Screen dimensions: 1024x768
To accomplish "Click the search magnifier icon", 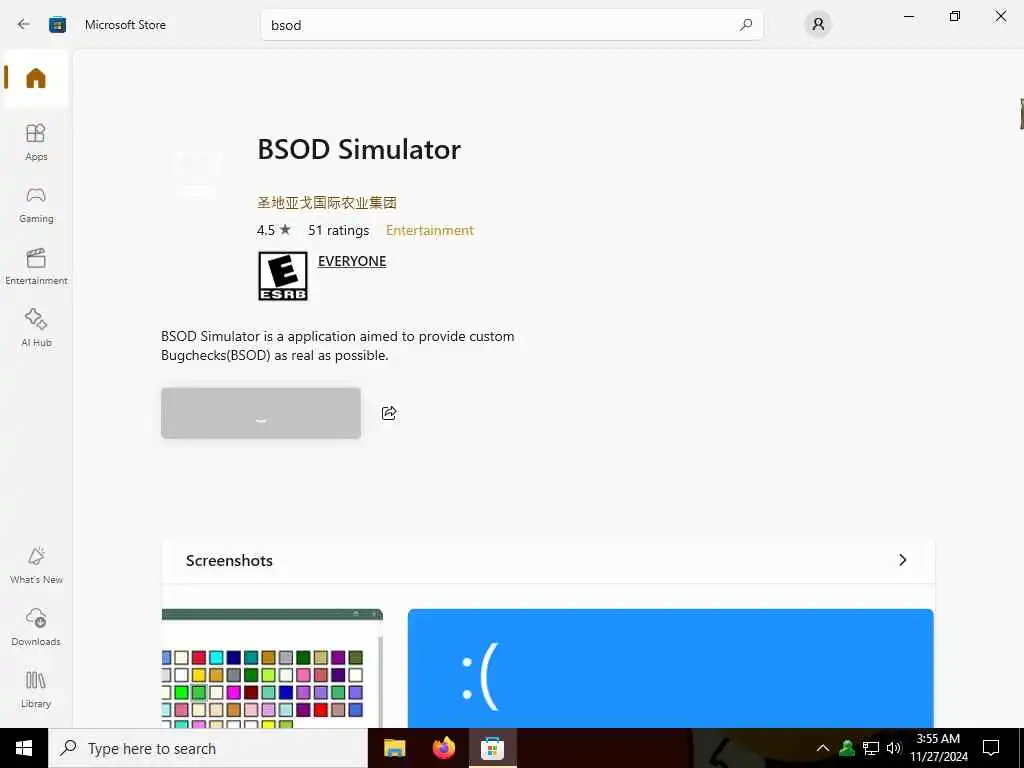I will [746, 25].
